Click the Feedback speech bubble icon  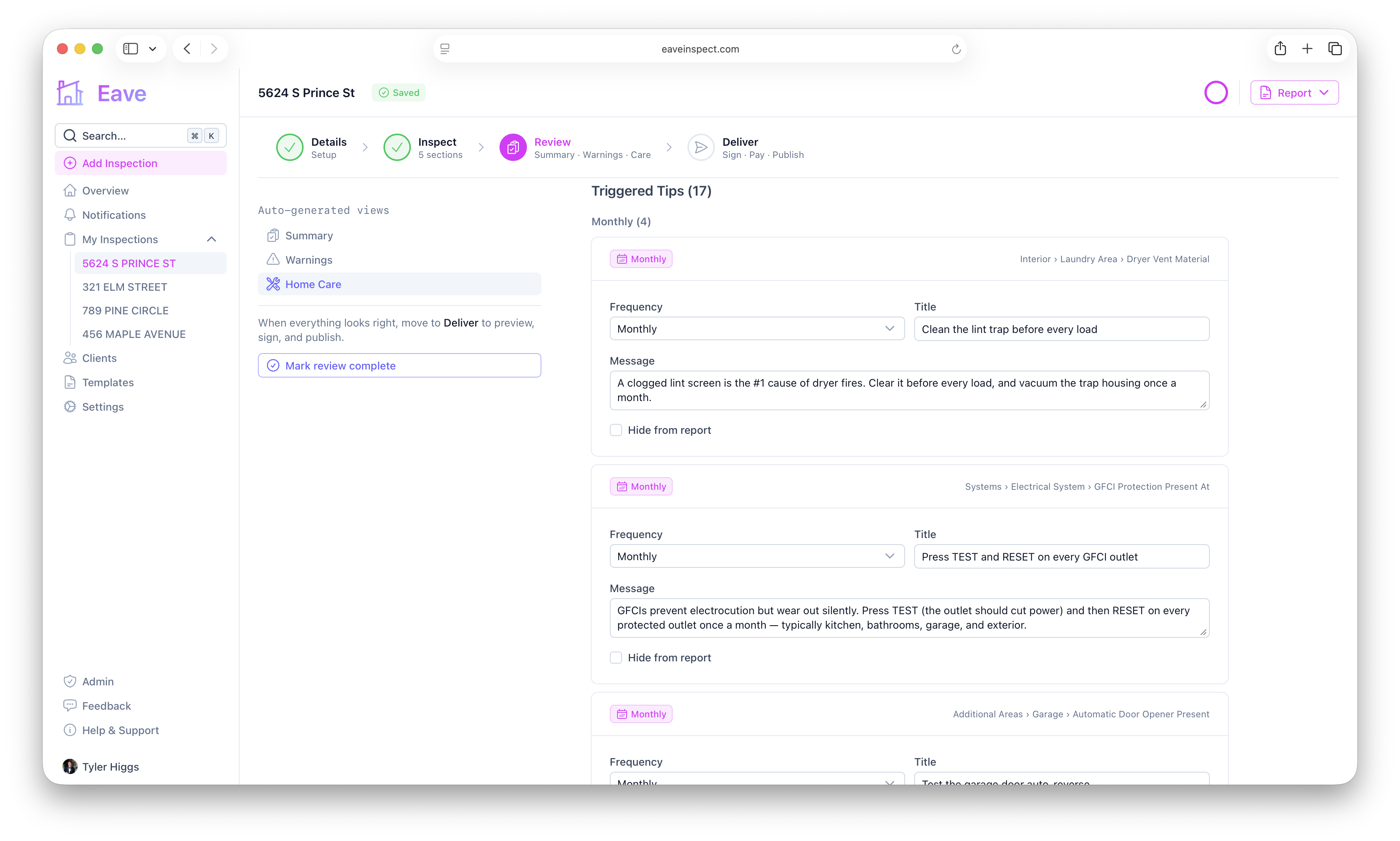pos(70,706)
